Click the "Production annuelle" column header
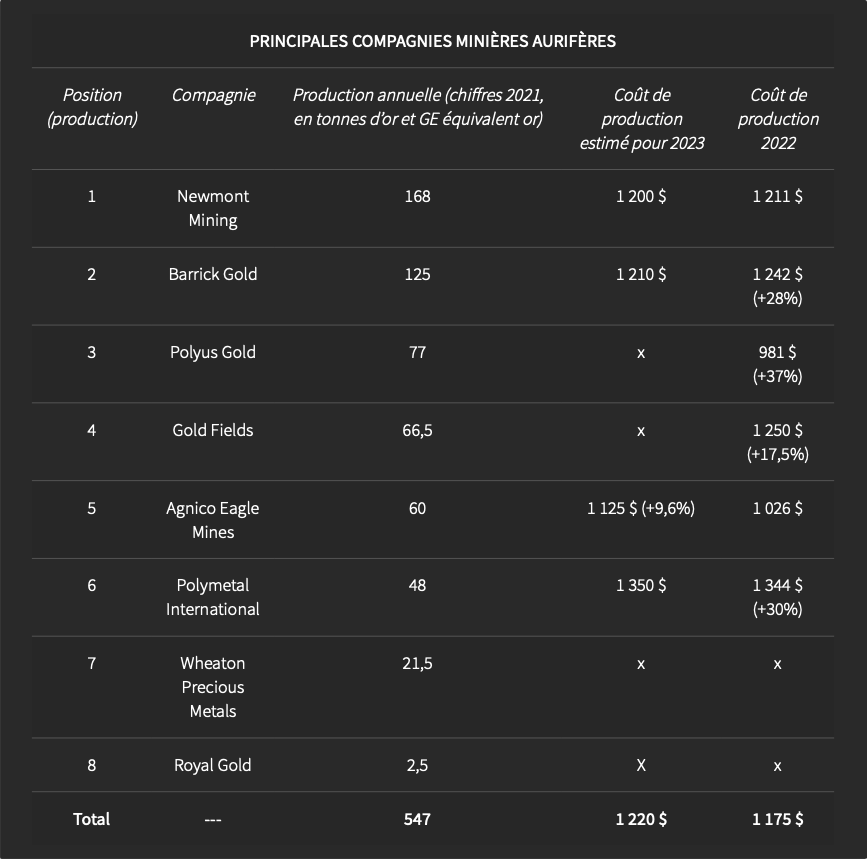The width and height of the screenshot is (867, 859). point(417,107)
